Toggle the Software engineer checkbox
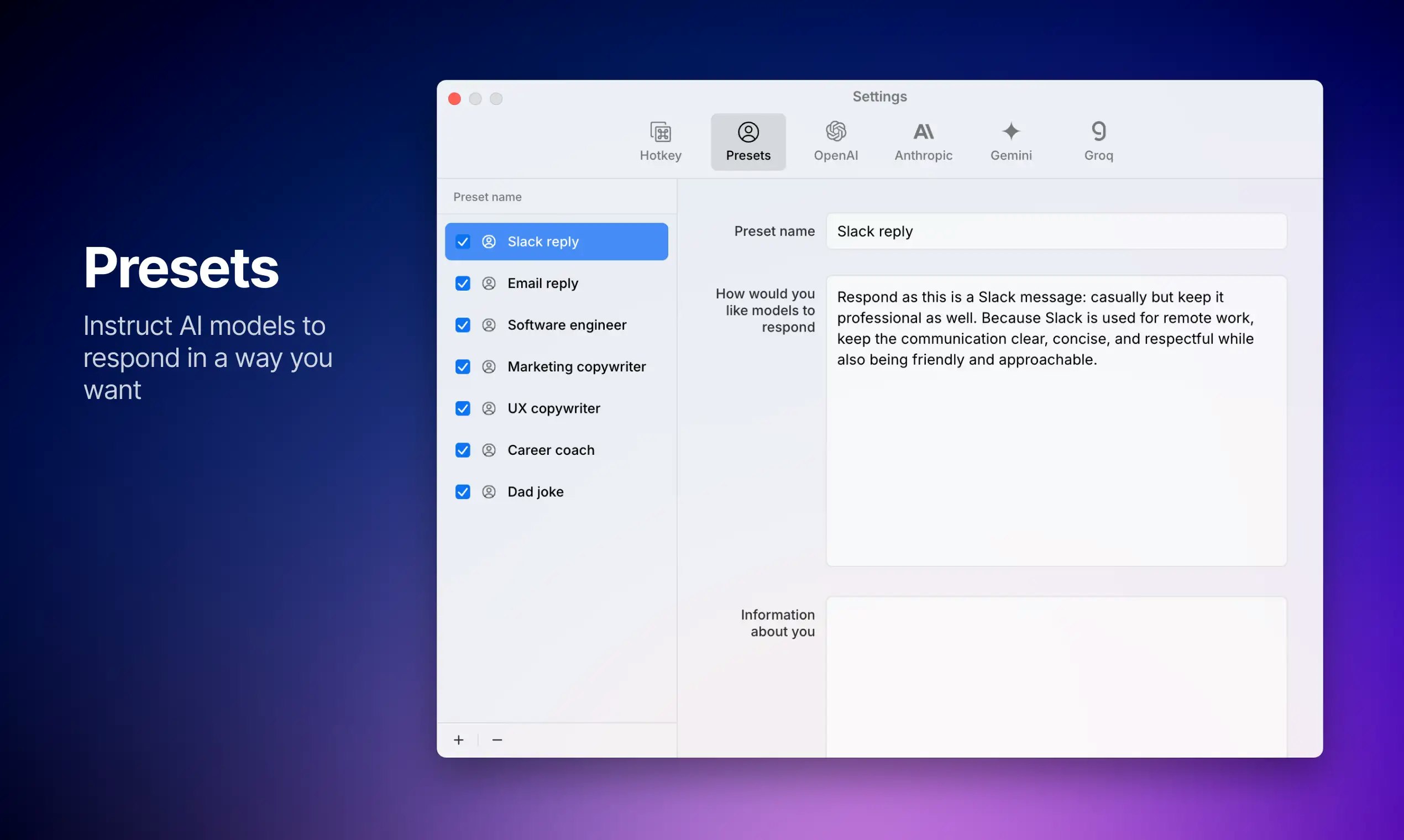1404x840 pixels. pyautogui.click(x=463, y=325)
